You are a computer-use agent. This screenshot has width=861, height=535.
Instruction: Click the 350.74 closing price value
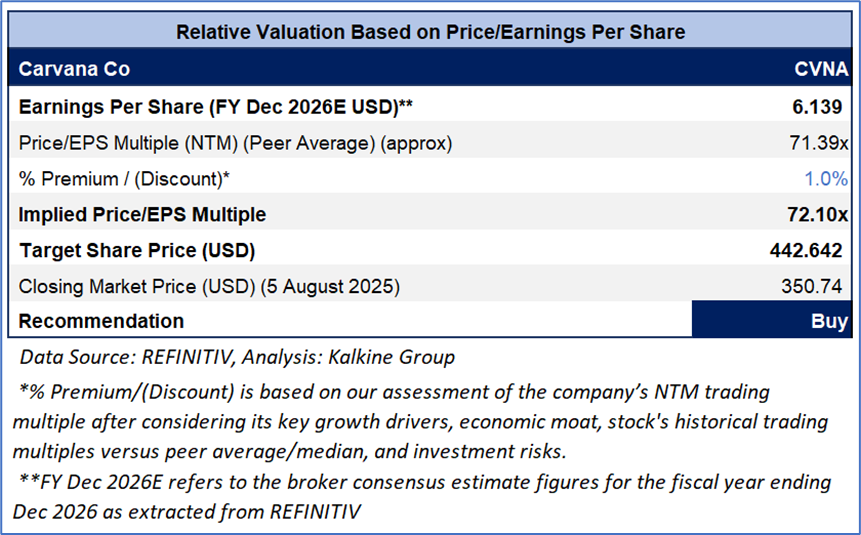(815, 286)
